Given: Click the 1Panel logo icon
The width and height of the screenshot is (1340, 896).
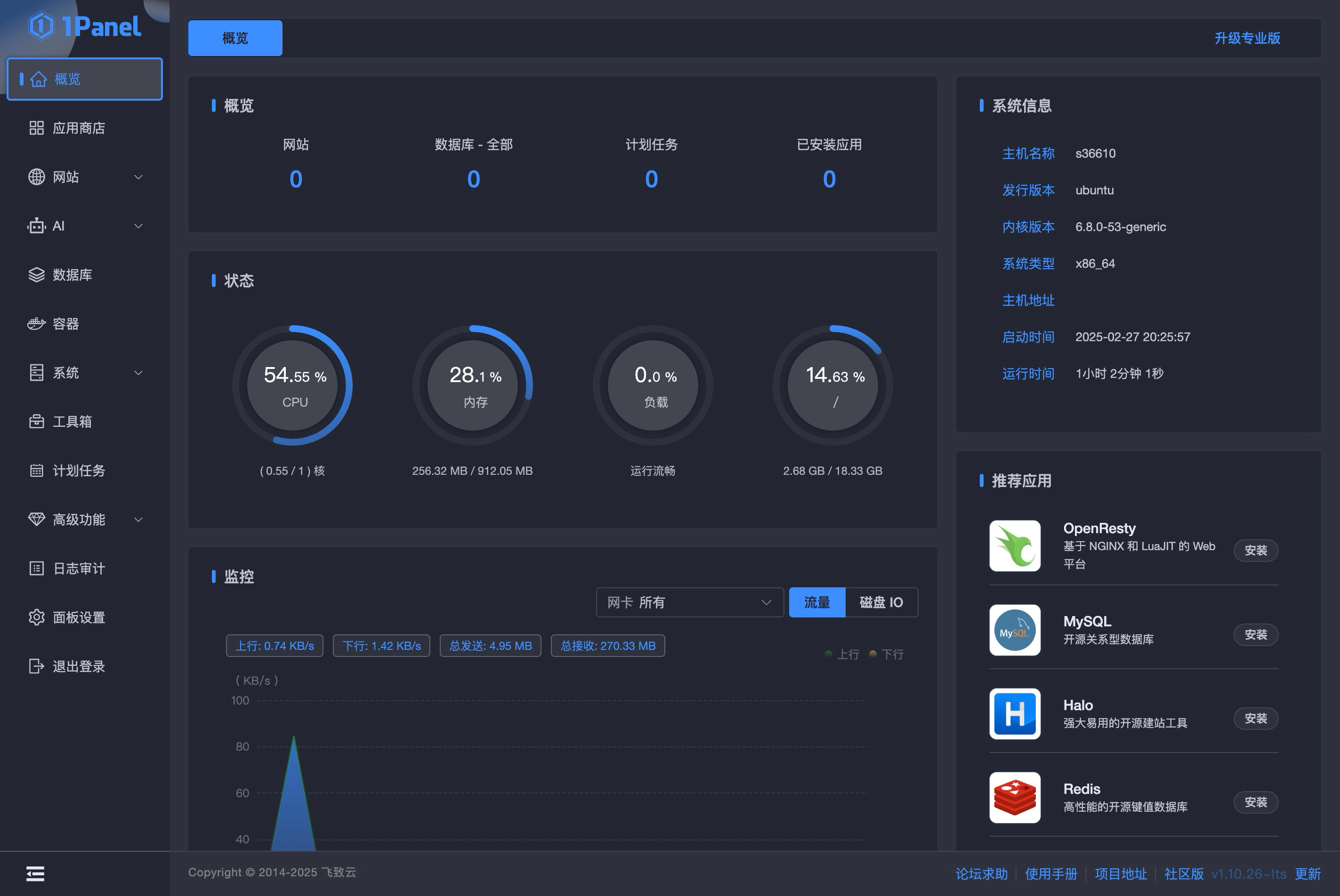Looking at the screenshot, I should pyautogui.click(x=42, y=26).
